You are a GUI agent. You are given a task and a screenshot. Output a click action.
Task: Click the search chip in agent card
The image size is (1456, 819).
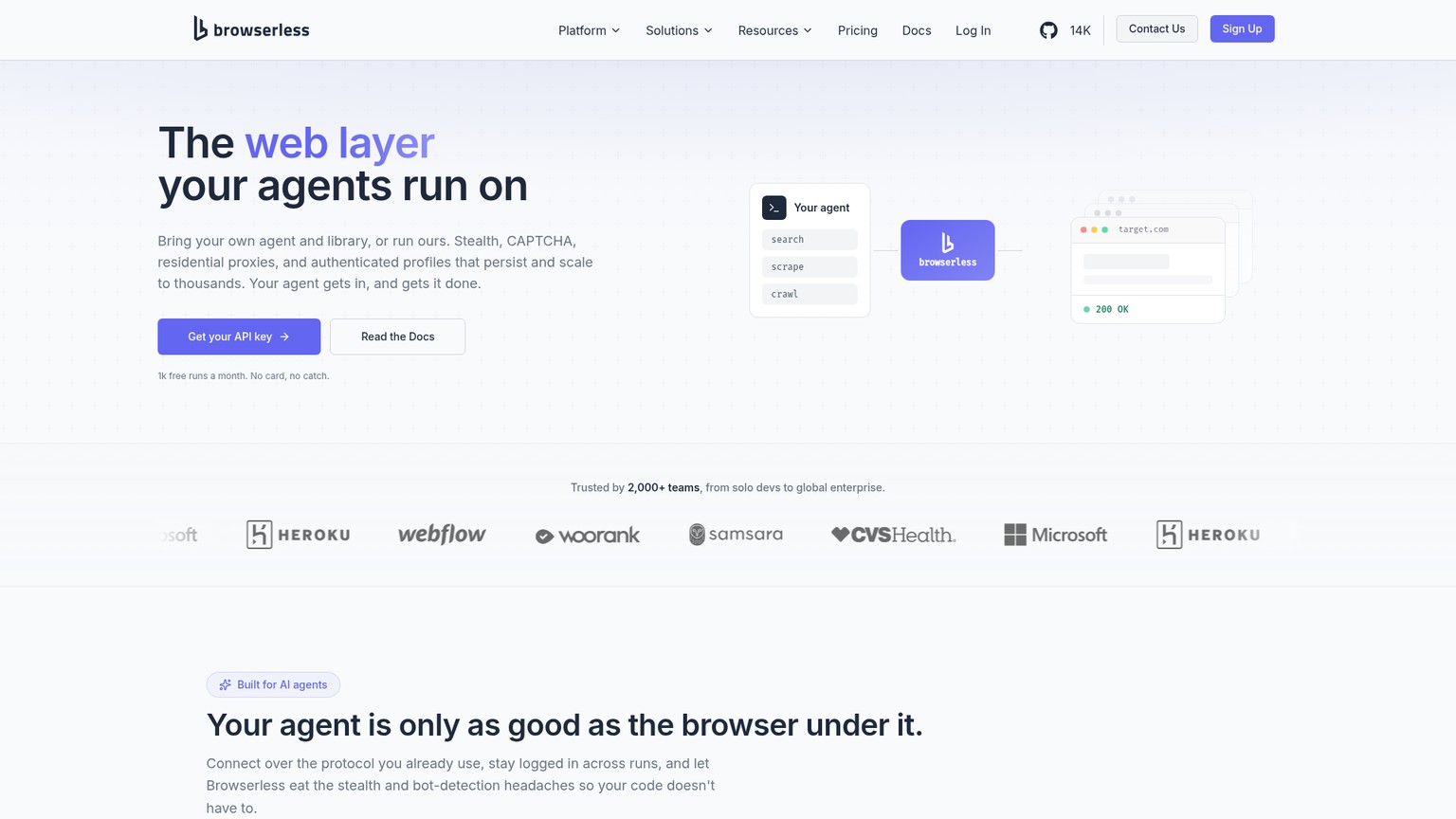[810, 240]
